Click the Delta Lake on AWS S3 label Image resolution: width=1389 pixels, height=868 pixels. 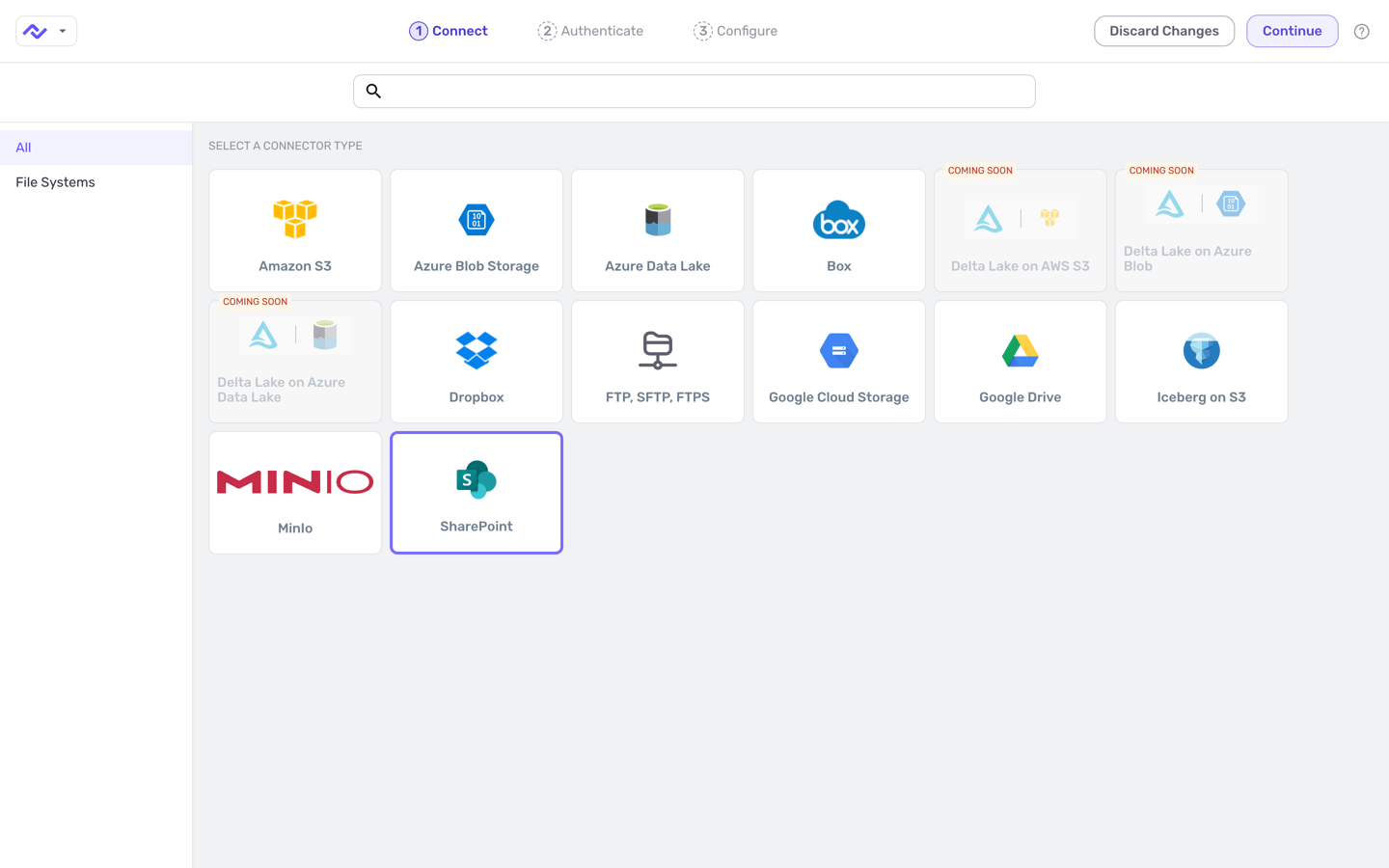[x=1021, y=266]
